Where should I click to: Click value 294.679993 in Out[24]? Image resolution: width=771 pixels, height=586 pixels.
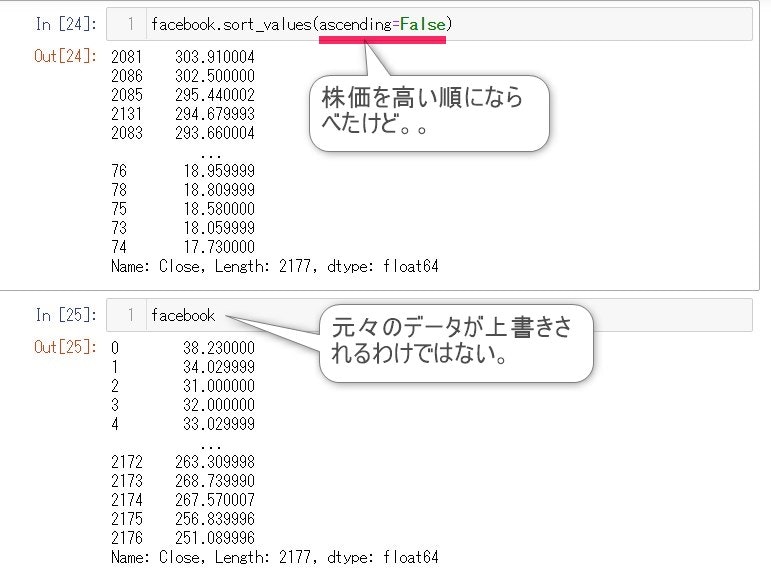point(215,114)
